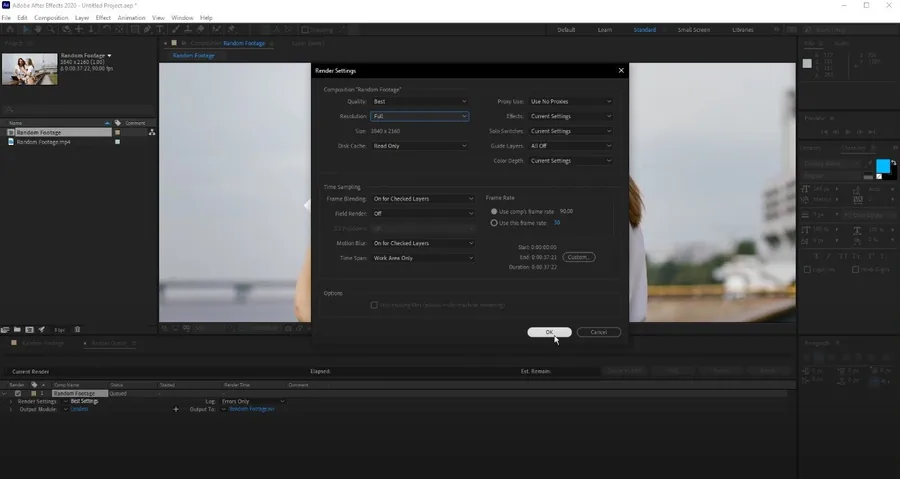The height and width of the screenshot is (479, 900).
Task: Create new folder in Project panel
Action: click(x=17, y=330)
